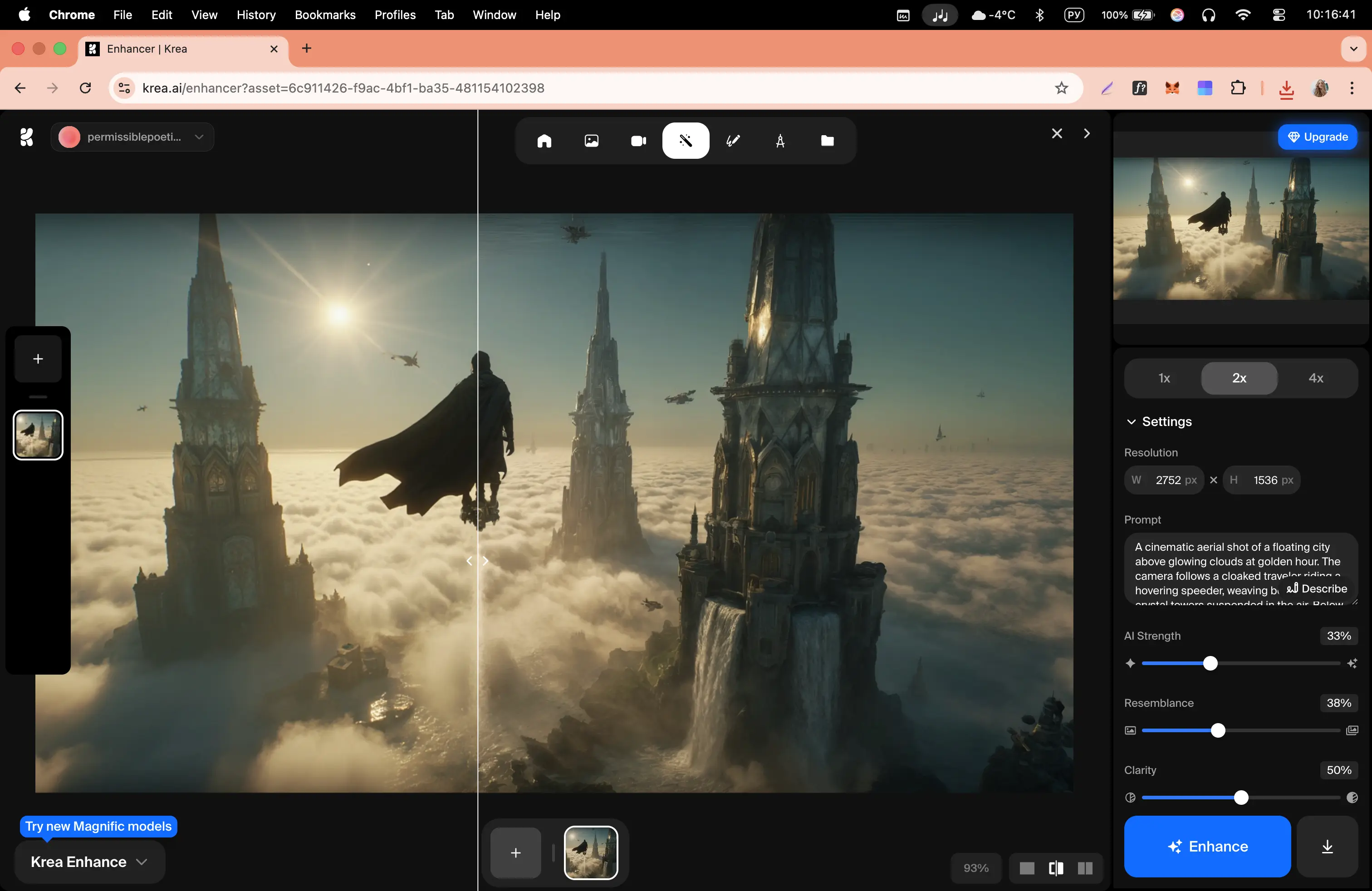Click the Krea logo at top left
Image resolution: width=1372 pixels, height=891 pixels.
[26, 137]
